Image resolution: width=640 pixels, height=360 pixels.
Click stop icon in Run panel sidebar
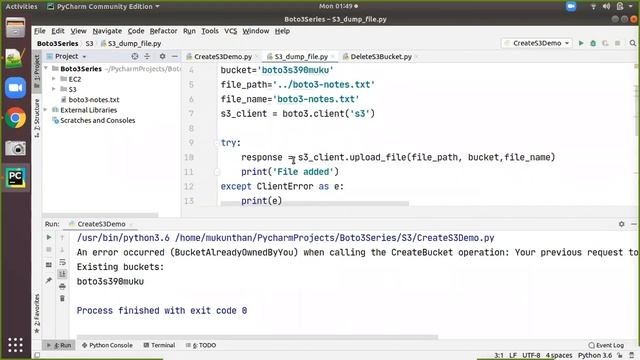(49, 249)
